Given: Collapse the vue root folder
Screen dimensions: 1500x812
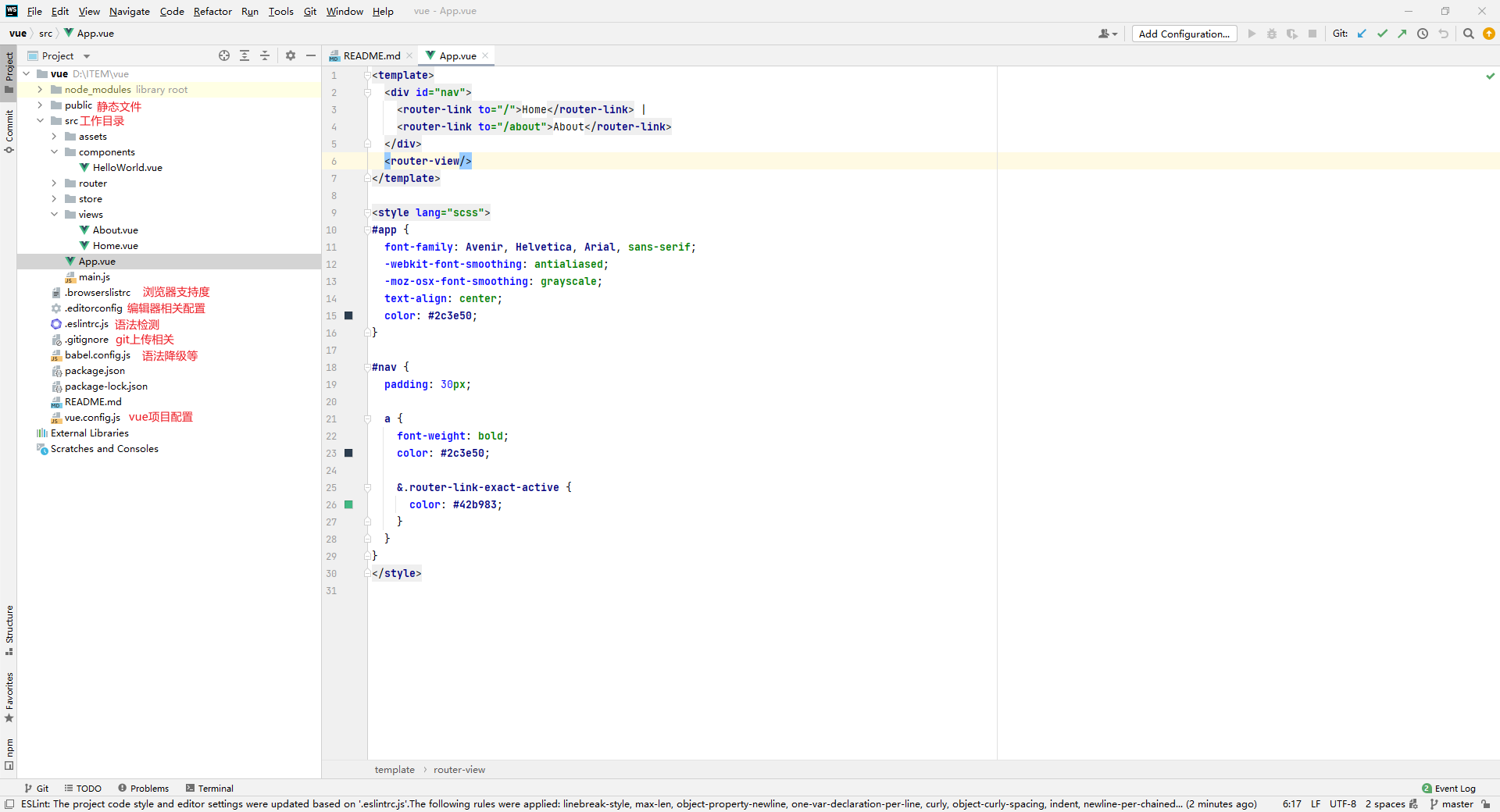Looking at the screenshot, I should [x=26, y=74].
